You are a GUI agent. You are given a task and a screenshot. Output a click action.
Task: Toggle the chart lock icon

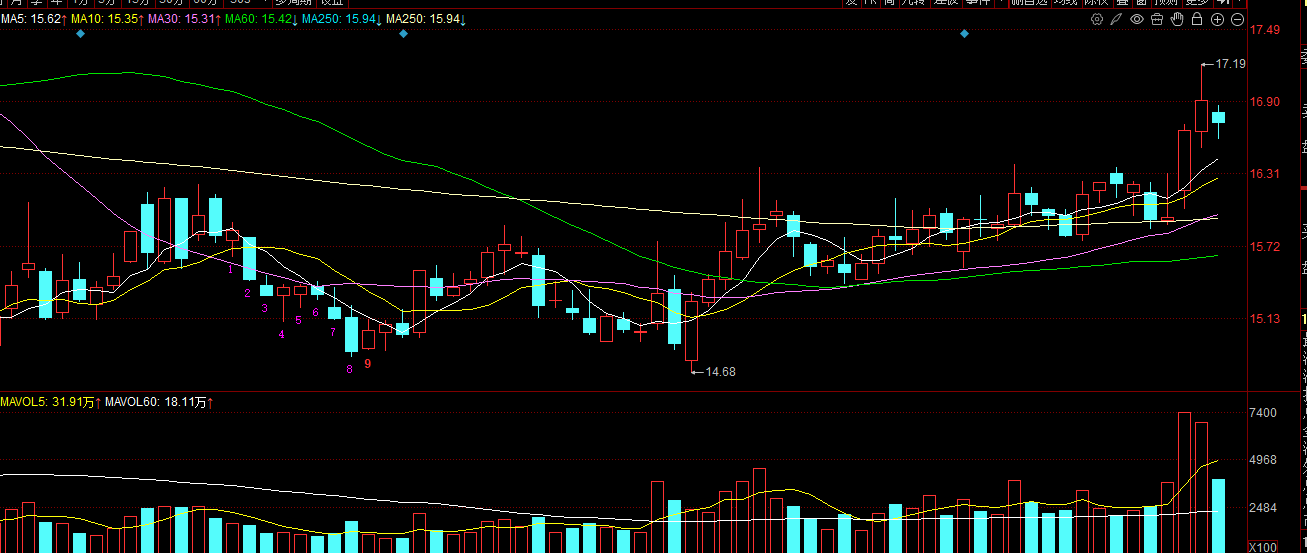(x=1197, y=19)
